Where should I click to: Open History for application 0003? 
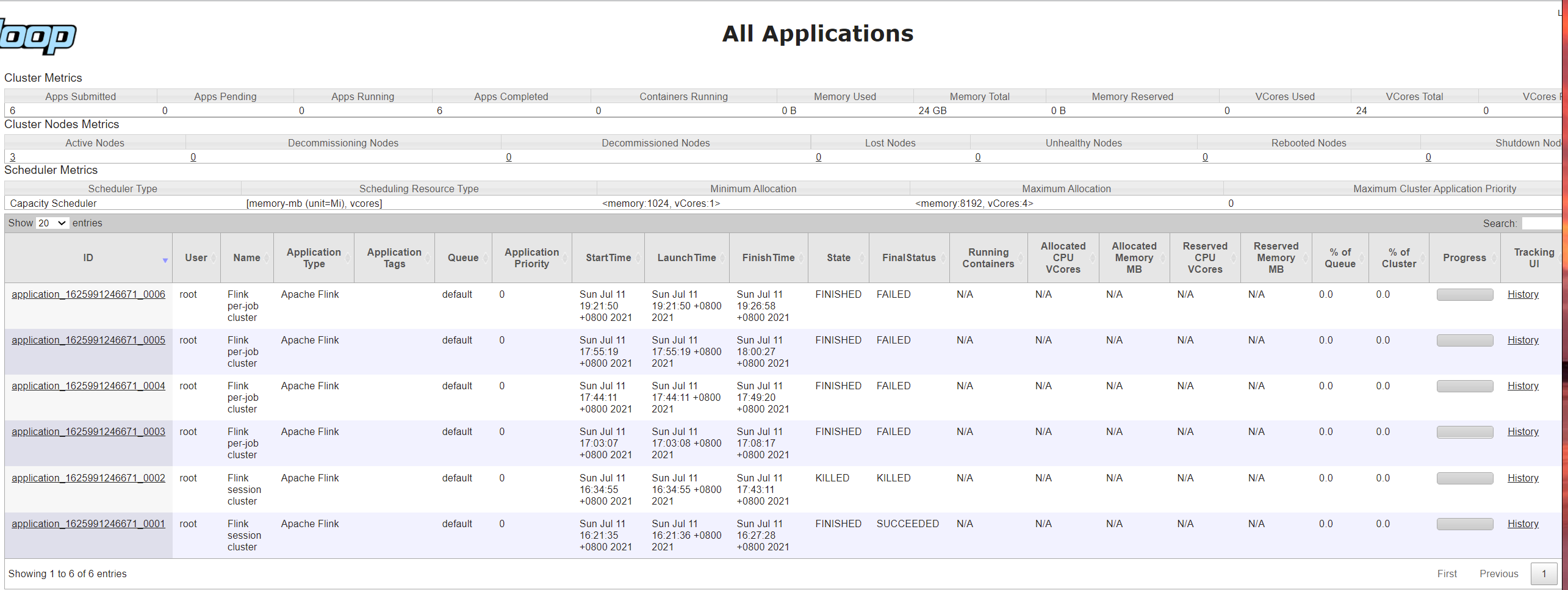point(1523,432)
